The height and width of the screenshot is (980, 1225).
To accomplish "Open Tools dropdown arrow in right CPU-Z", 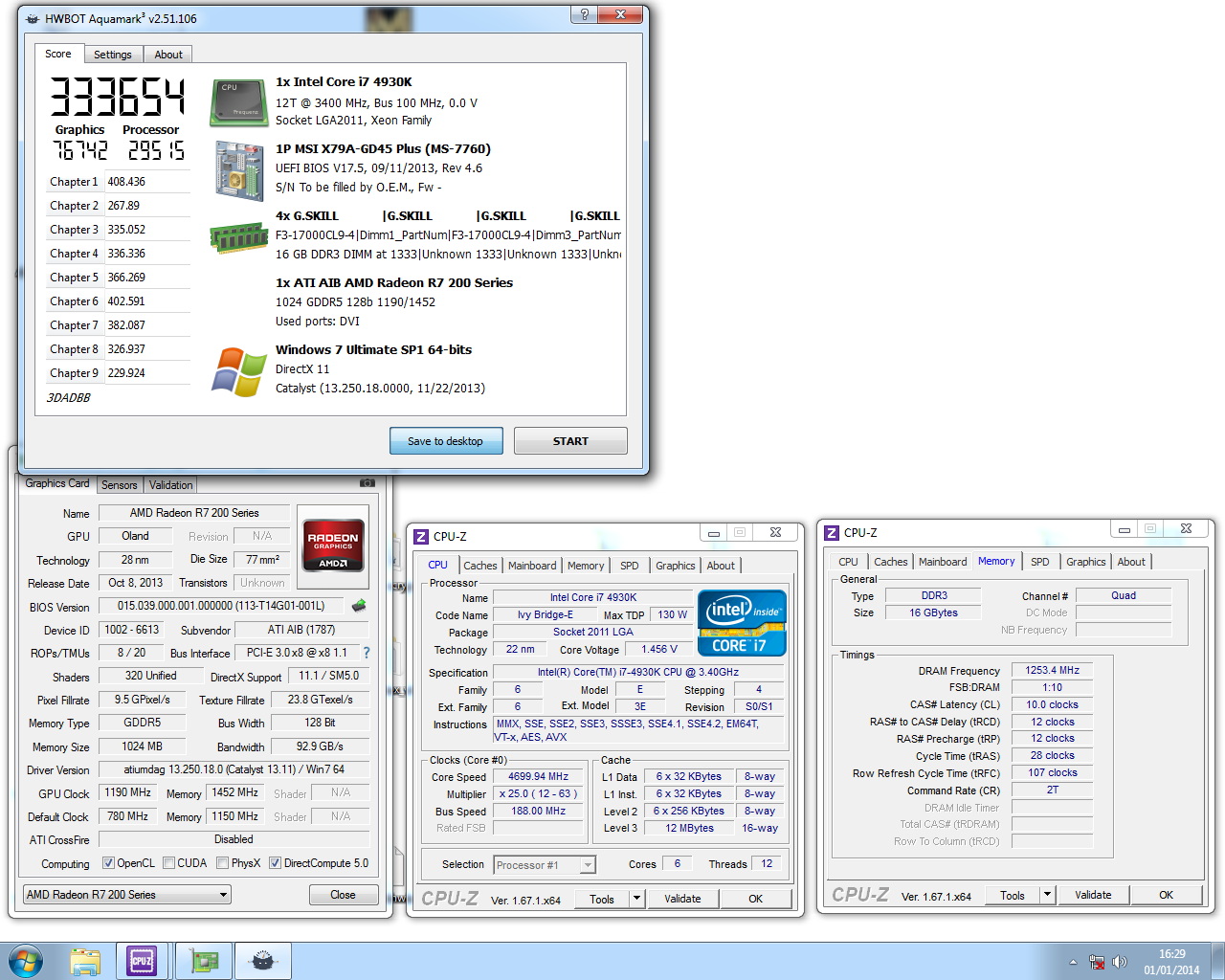I will (1047, 895).
